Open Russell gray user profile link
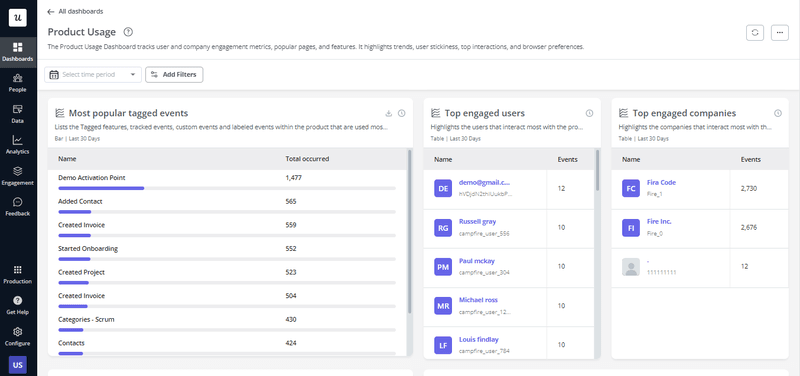This screenshot has width=800, height=376. (x=478, y=222)
